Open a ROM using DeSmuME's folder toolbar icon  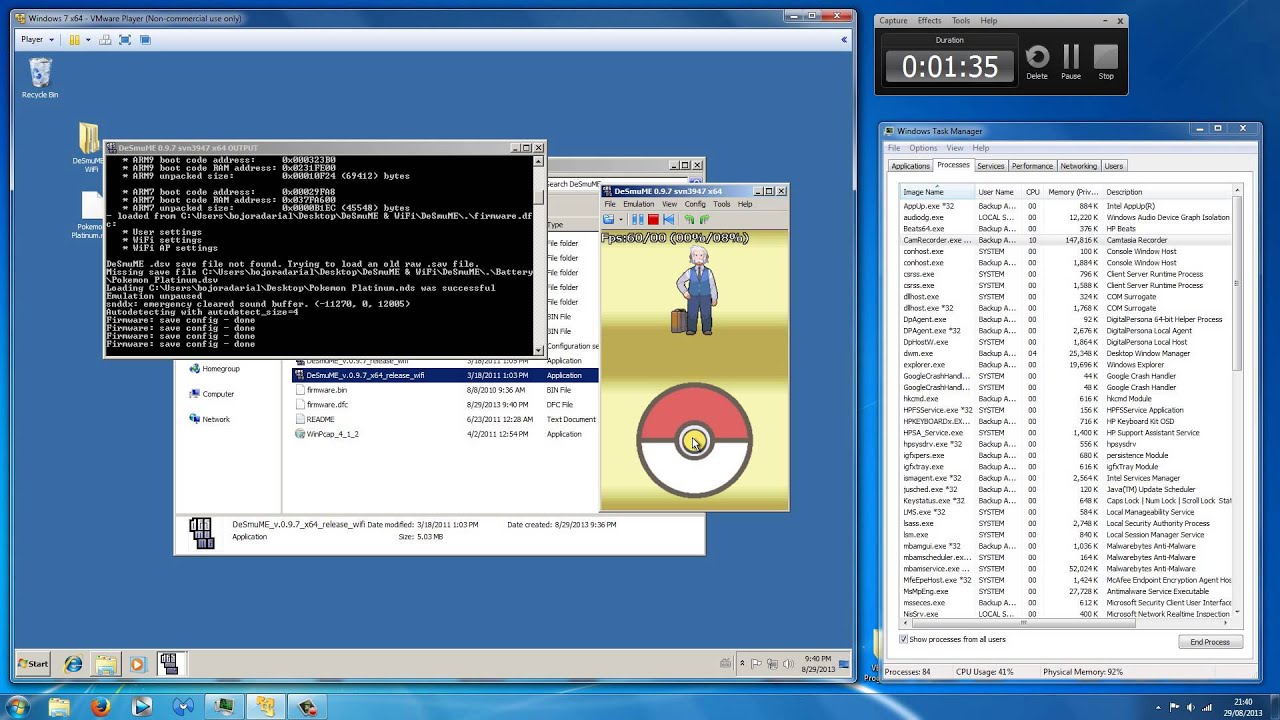(609, 219)
